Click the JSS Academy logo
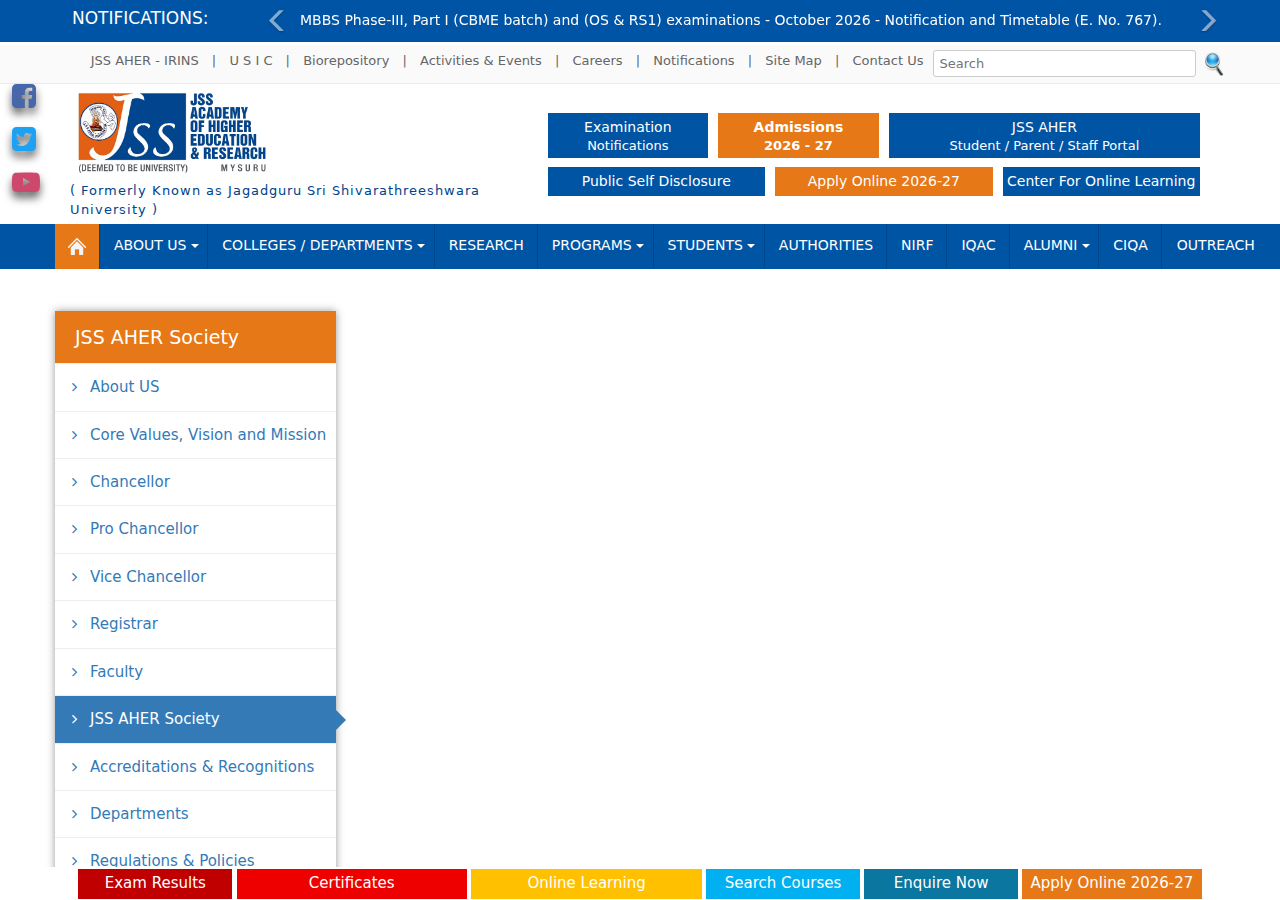The image size is (1280, 900). [x=173, y=133]
